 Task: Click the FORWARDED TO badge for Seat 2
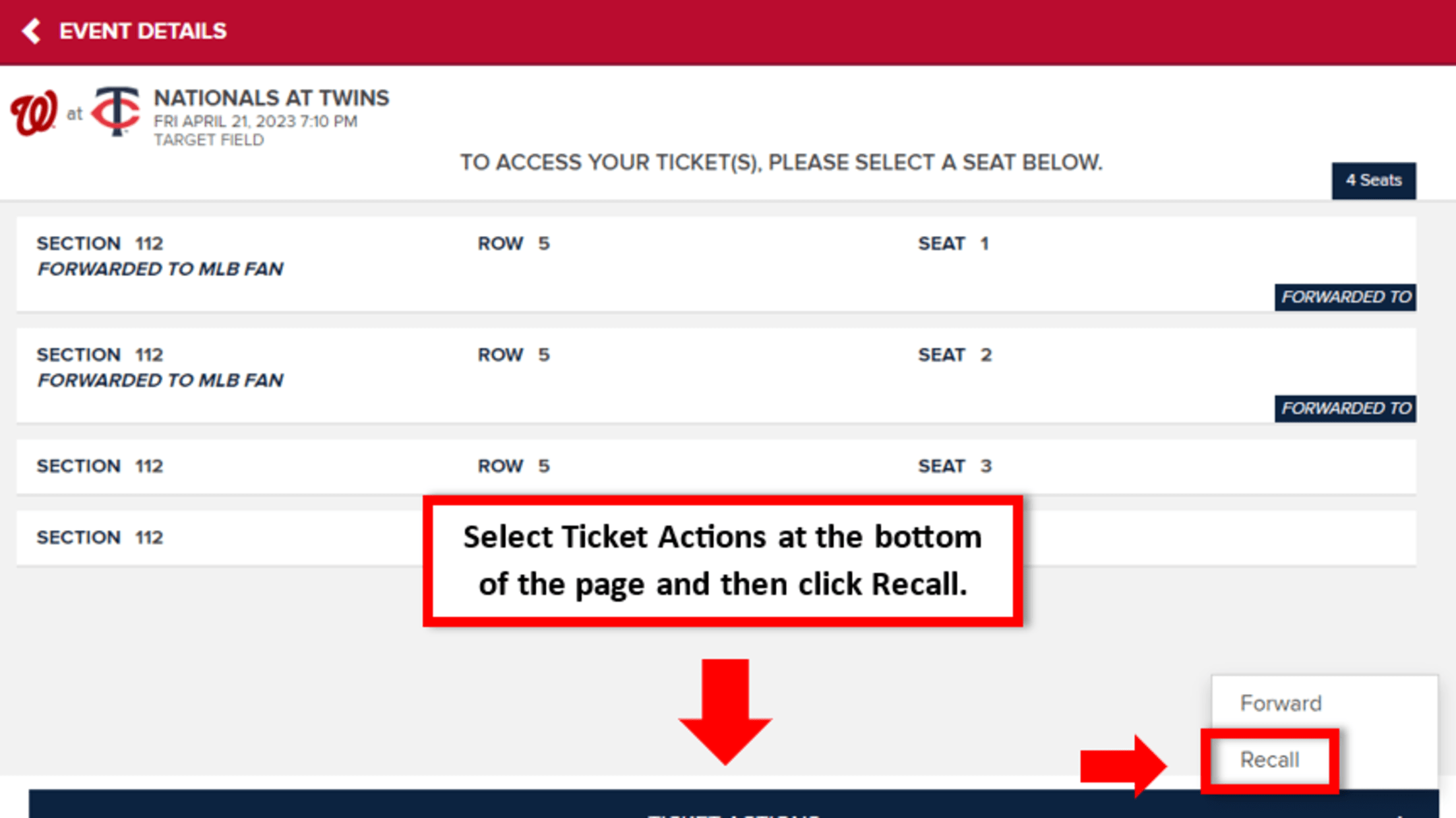[1345, 409]
